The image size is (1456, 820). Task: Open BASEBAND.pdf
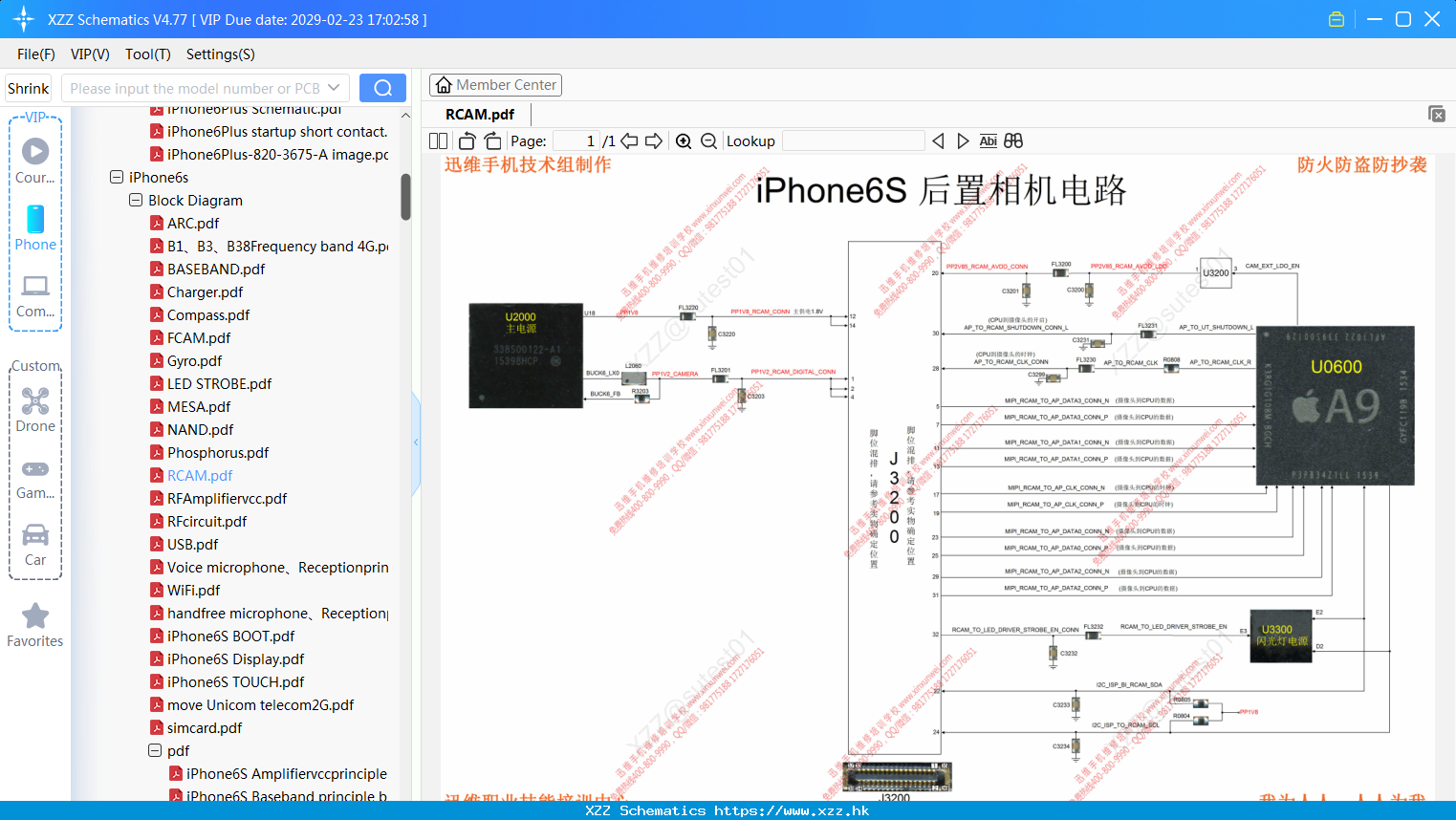pyautogui.click(x=216, y=269)
